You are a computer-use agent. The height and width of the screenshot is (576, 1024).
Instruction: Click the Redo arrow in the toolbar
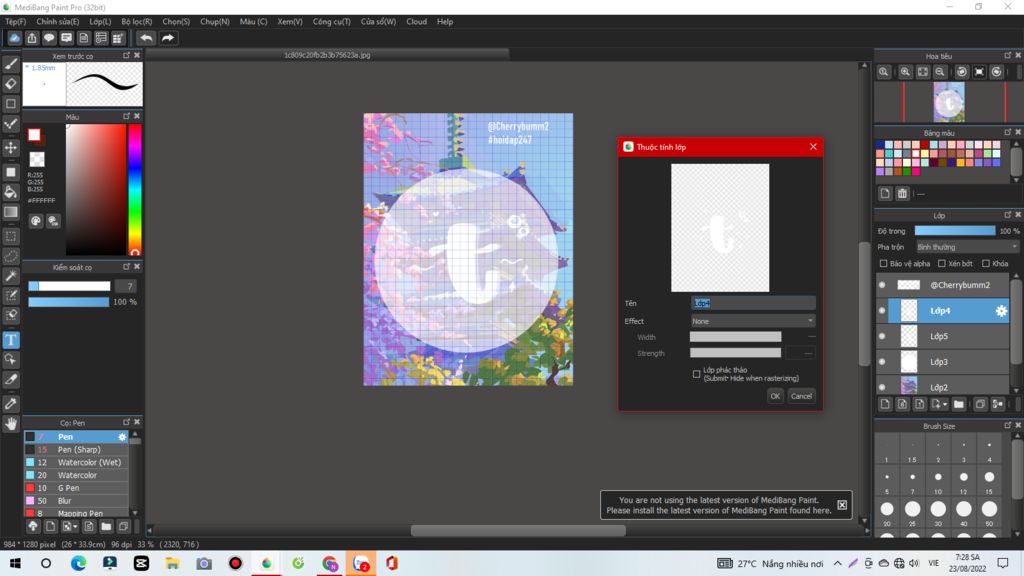point(168,38)
